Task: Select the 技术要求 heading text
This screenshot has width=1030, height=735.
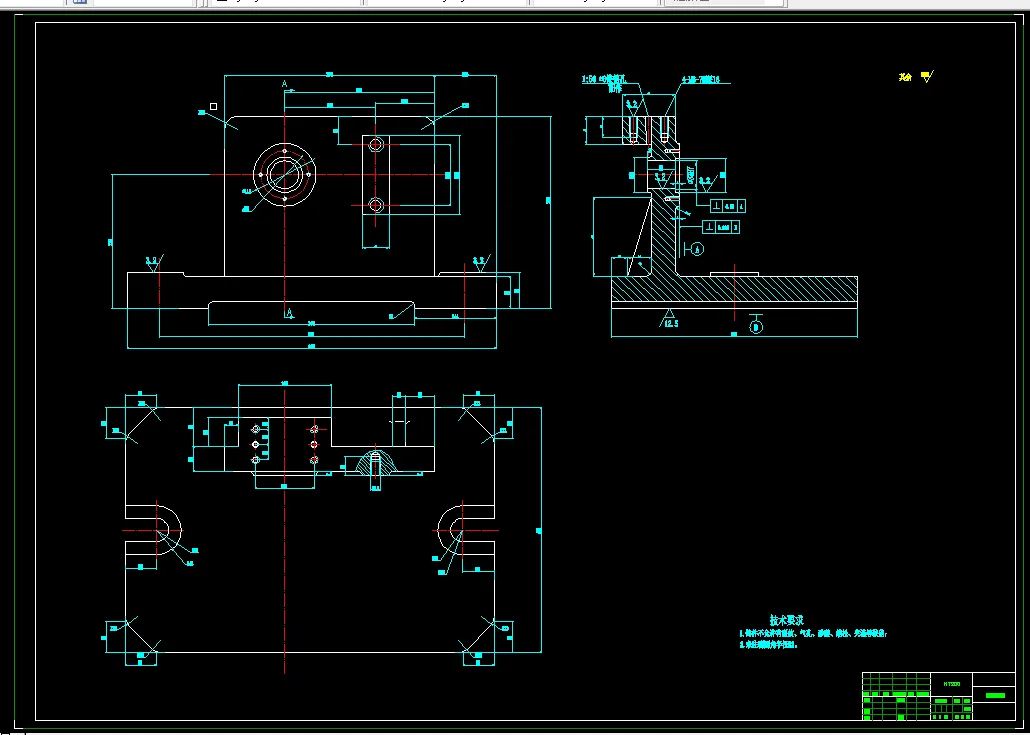Action: 787,620
